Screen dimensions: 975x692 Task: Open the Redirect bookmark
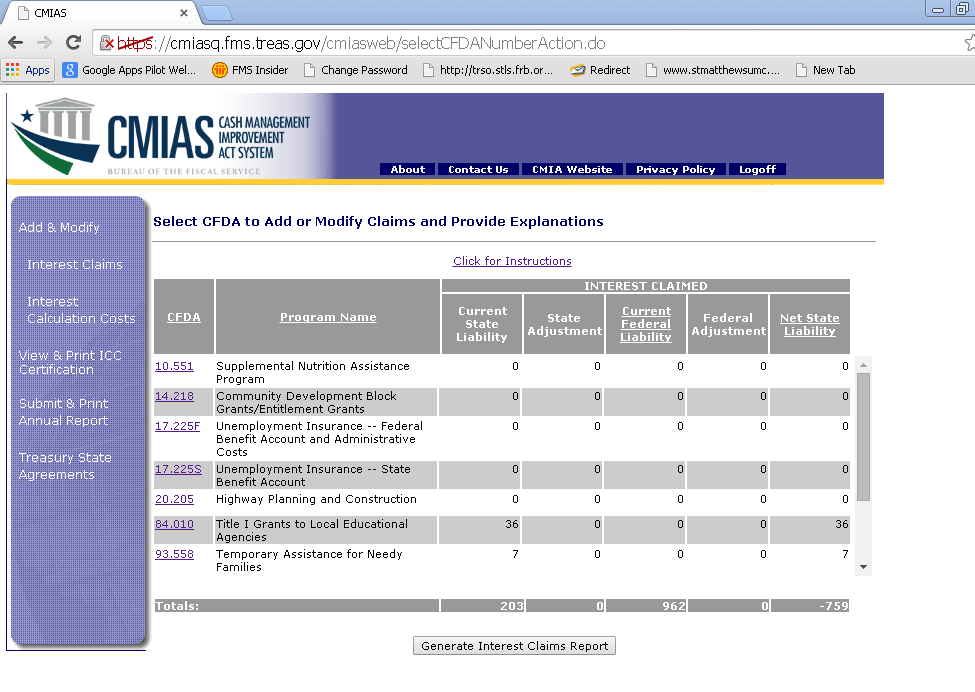click(600, 70)
